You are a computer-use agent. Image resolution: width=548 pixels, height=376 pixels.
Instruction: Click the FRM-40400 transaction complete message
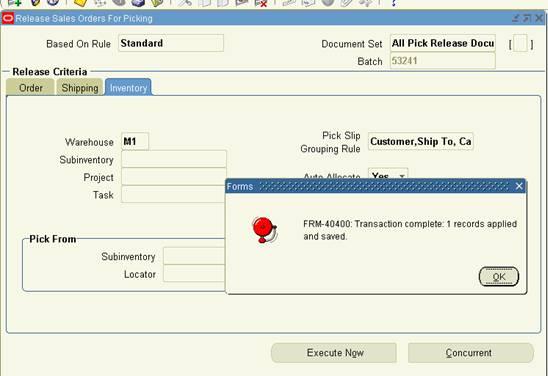410,230
